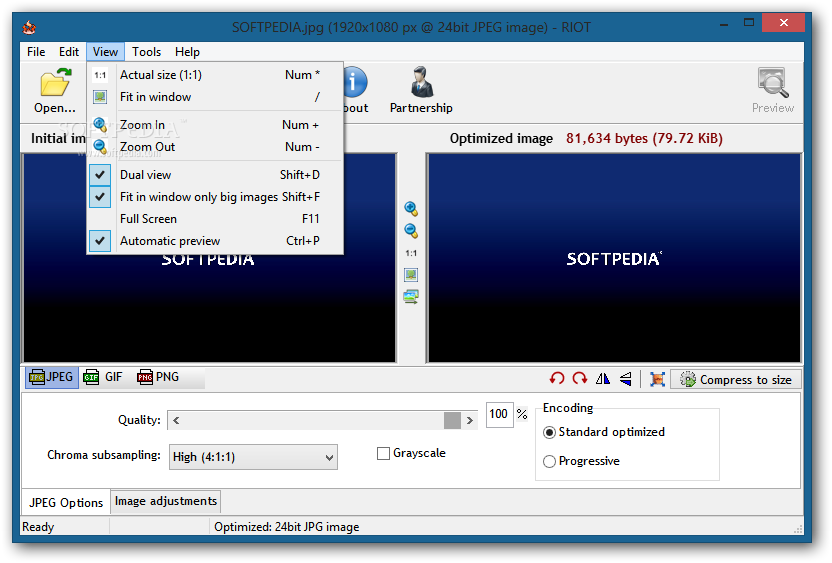Click the About info icon
The image size is (832, 563).
click(x=354, y=82)
